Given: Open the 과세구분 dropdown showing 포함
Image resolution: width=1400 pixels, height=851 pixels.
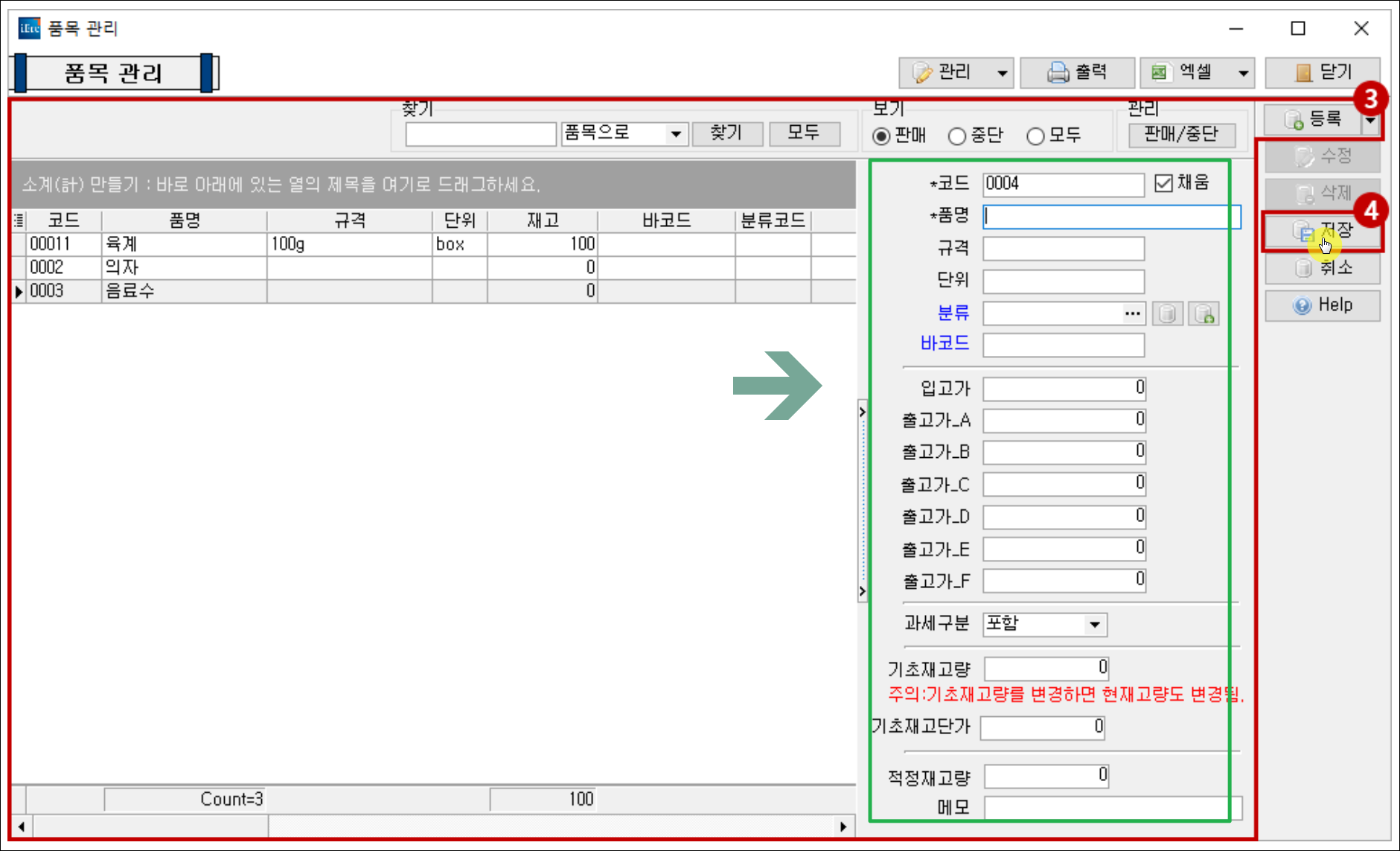Looking at the screenshot, I should point(1094,625).
